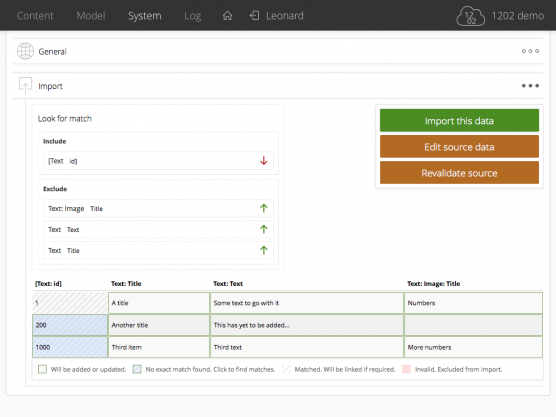Click the More numbers cell
556x417 pixels.
(473, 347)
